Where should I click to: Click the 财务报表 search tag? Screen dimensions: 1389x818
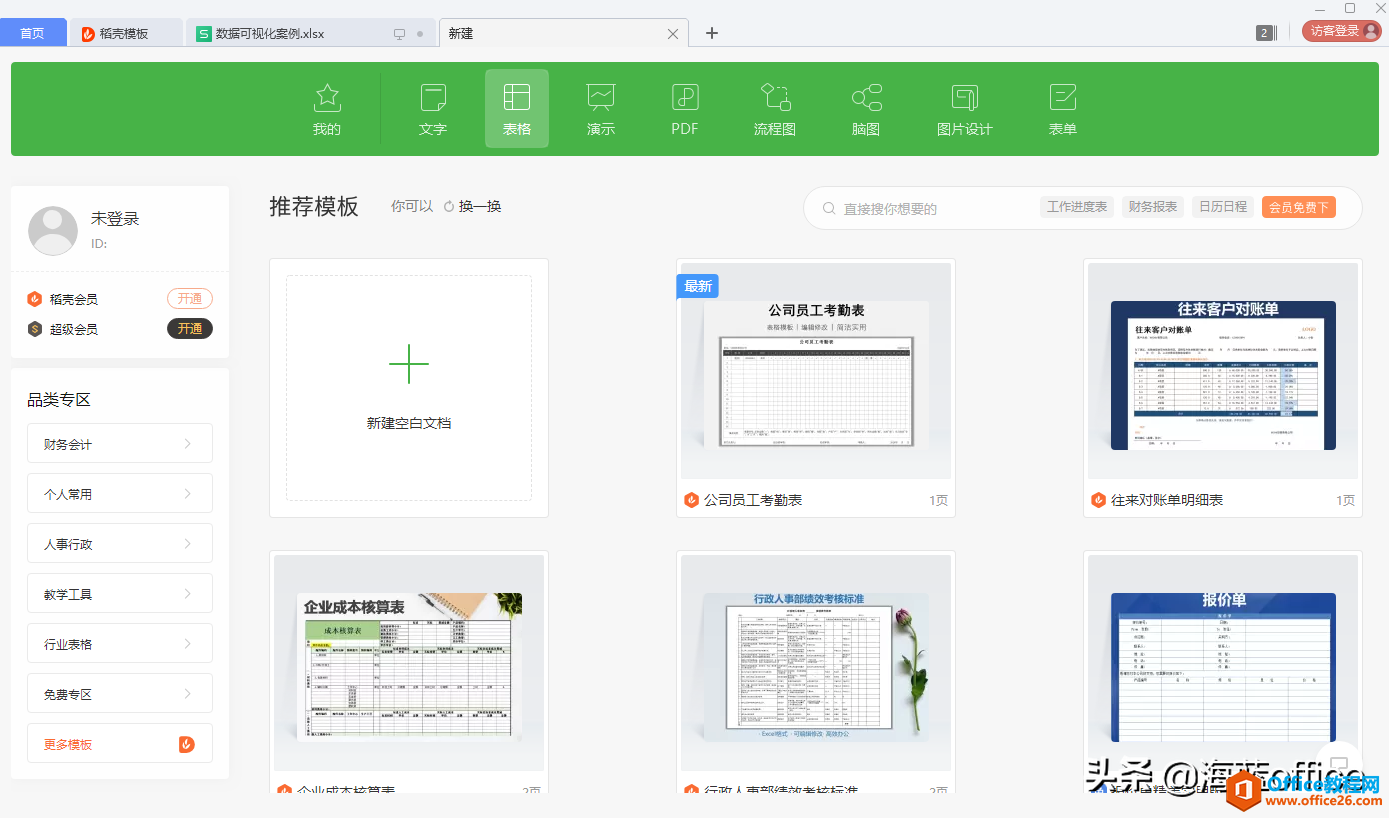click(x=1153, y=207)
